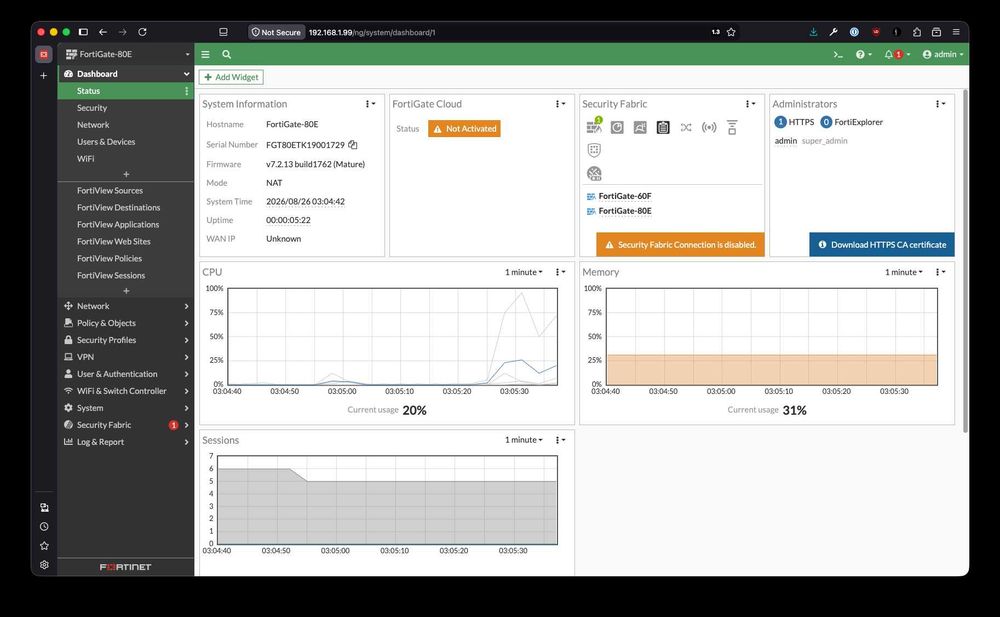This screenshot has height=617, width=1000.
Task: Expand the Security Profiles menu
Action: pos(126,341)
